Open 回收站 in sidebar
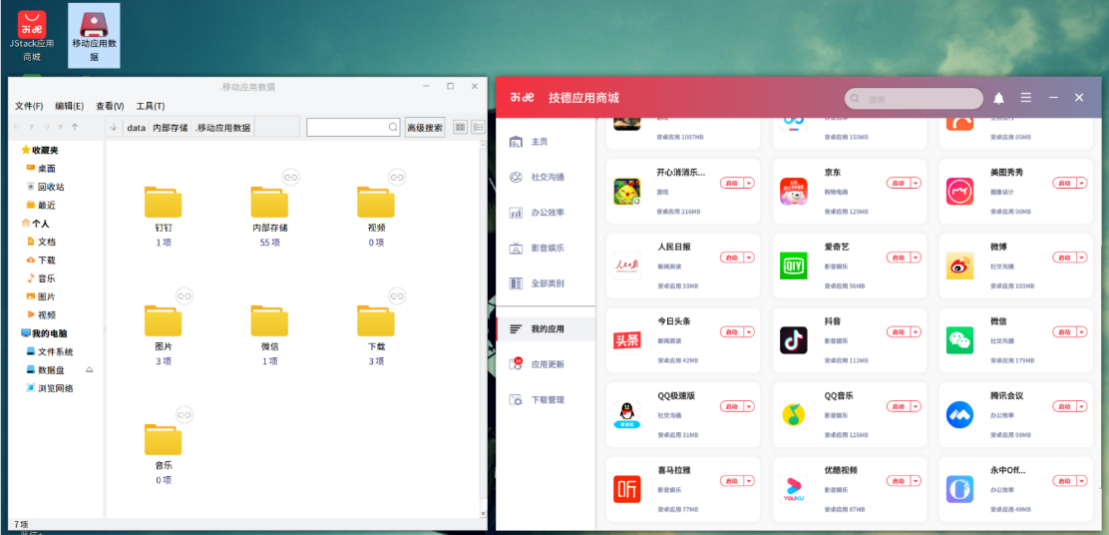The height and width of the screenshot is (535, 1109). [x=45, y=187]
